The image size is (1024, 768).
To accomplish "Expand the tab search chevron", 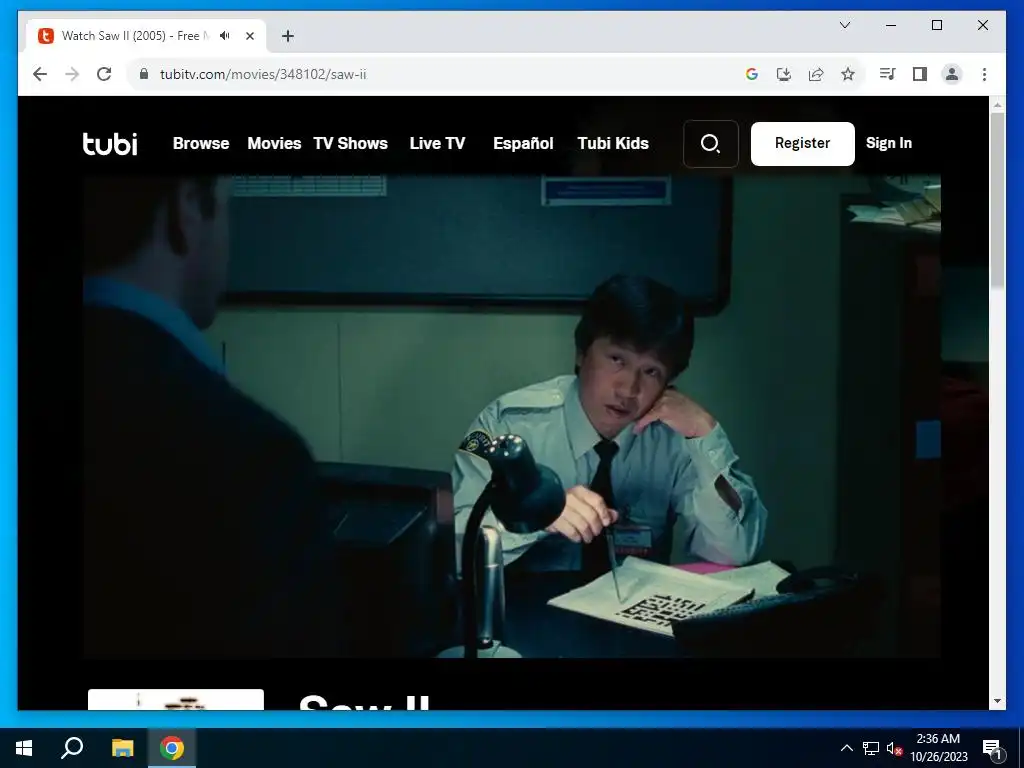I will 845,25.
